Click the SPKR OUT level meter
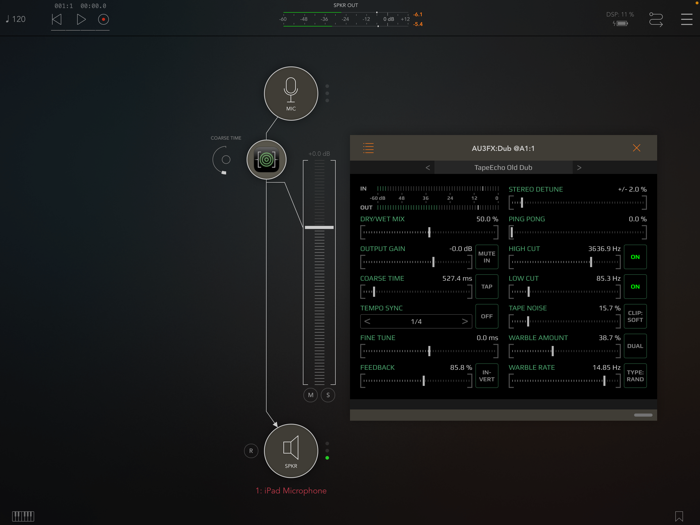Viewport: 700px width, 525px height. click(346, 19)
